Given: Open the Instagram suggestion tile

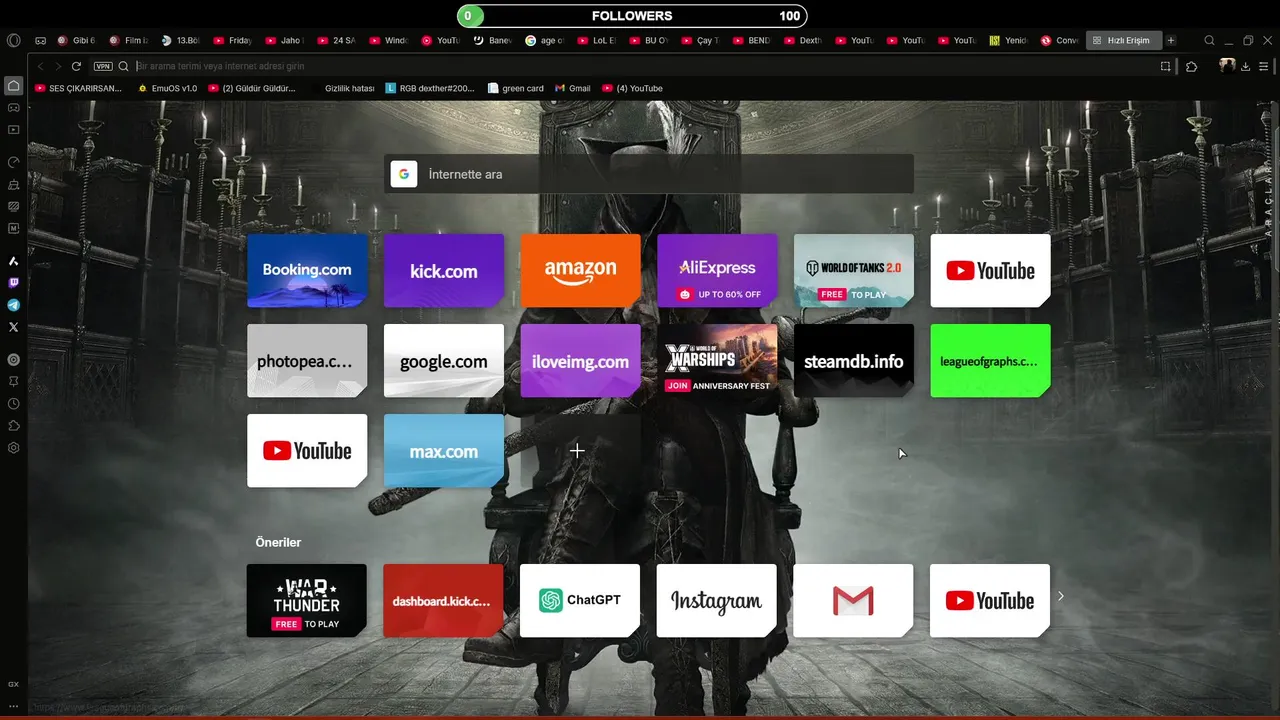Looking at the screenshot, I should pos(717,600).
